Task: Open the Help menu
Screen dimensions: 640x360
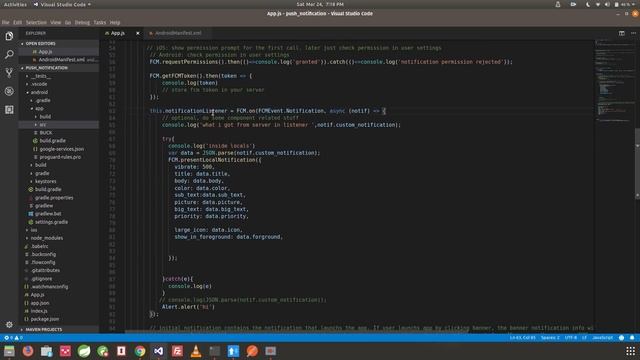Action: (x=115, y=22)
